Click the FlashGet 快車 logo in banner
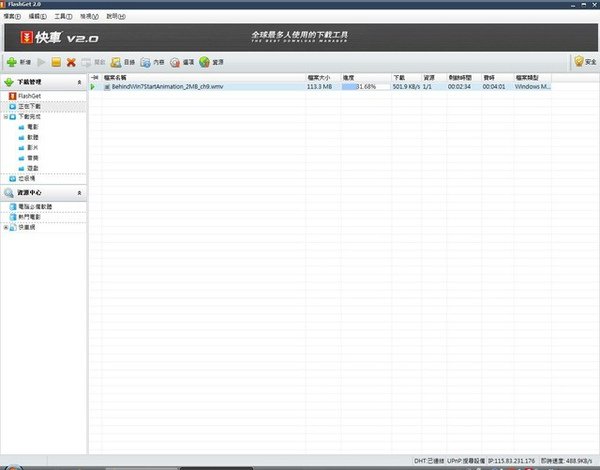 click(x=59, y=38)
